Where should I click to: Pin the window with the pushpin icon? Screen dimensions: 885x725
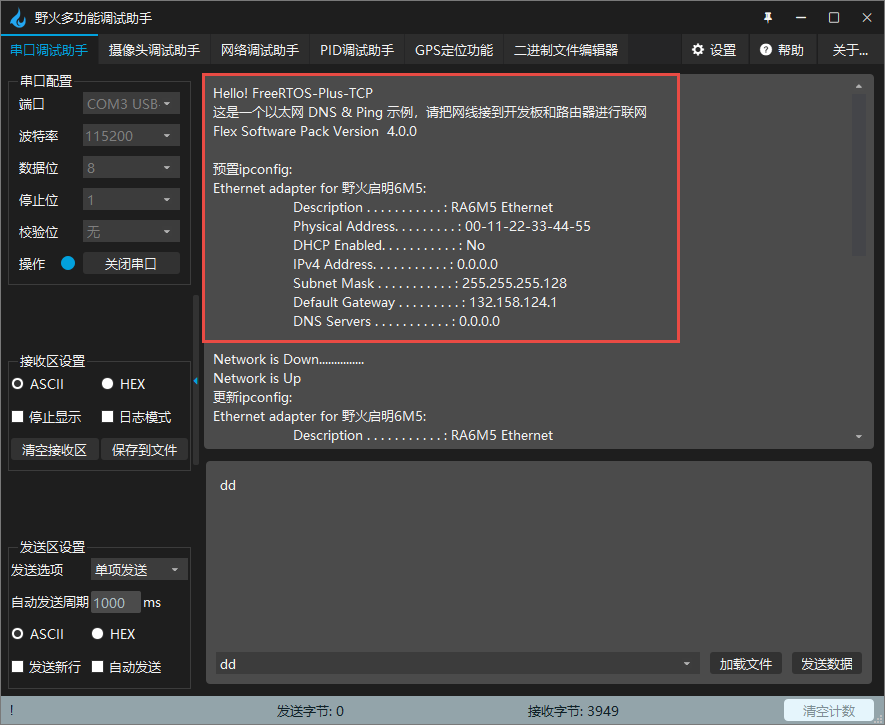(x=768, y=18)
